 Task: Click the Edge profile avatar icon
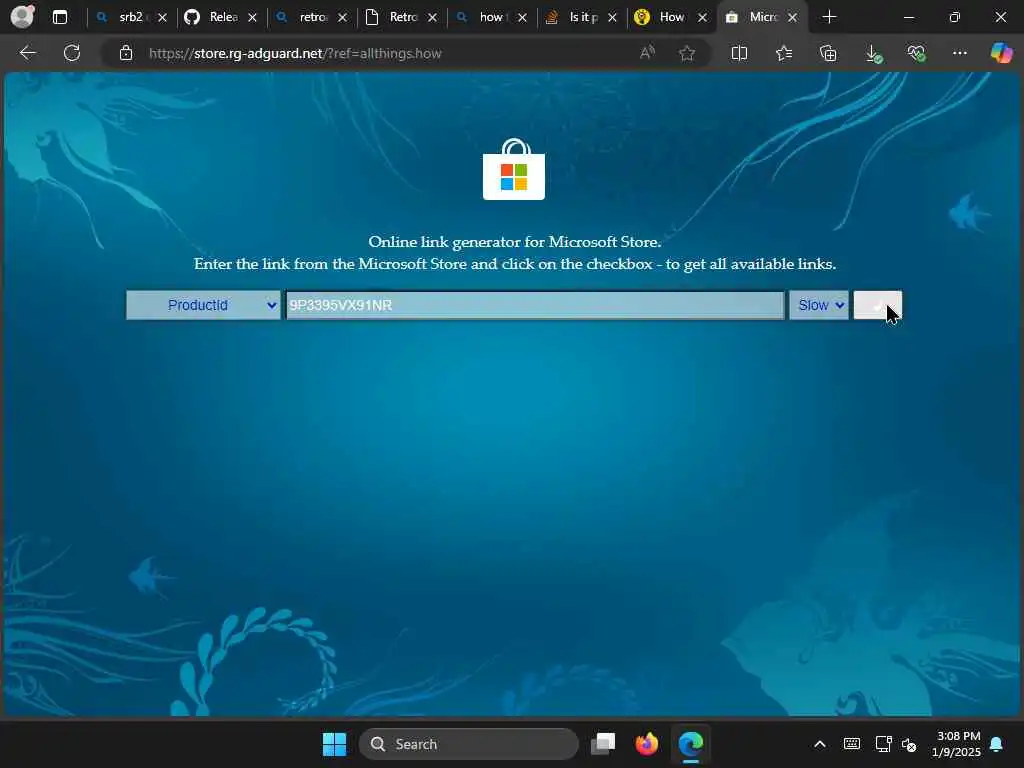tap(23, 16)
